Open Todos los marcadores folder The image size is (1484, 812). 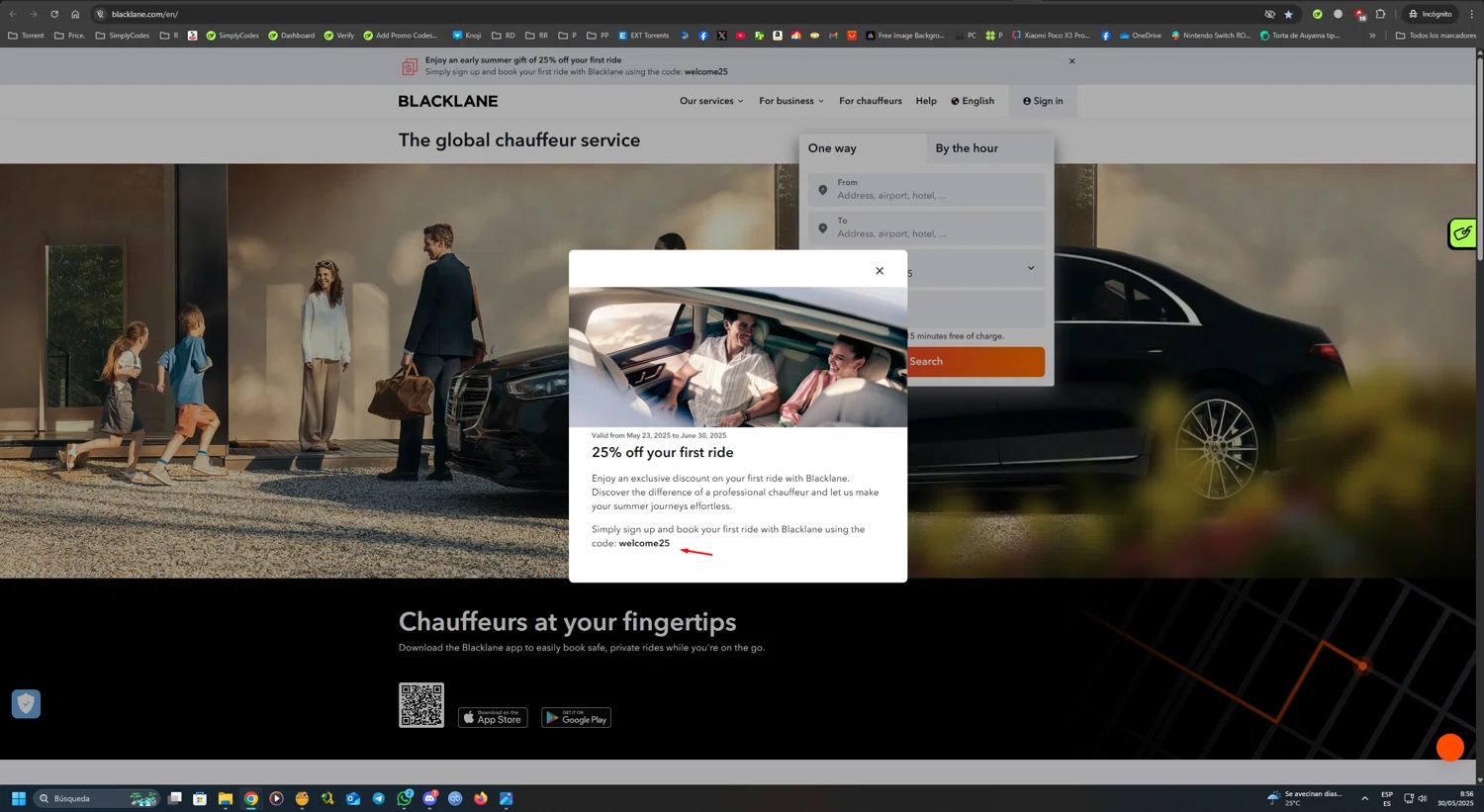1436,36
